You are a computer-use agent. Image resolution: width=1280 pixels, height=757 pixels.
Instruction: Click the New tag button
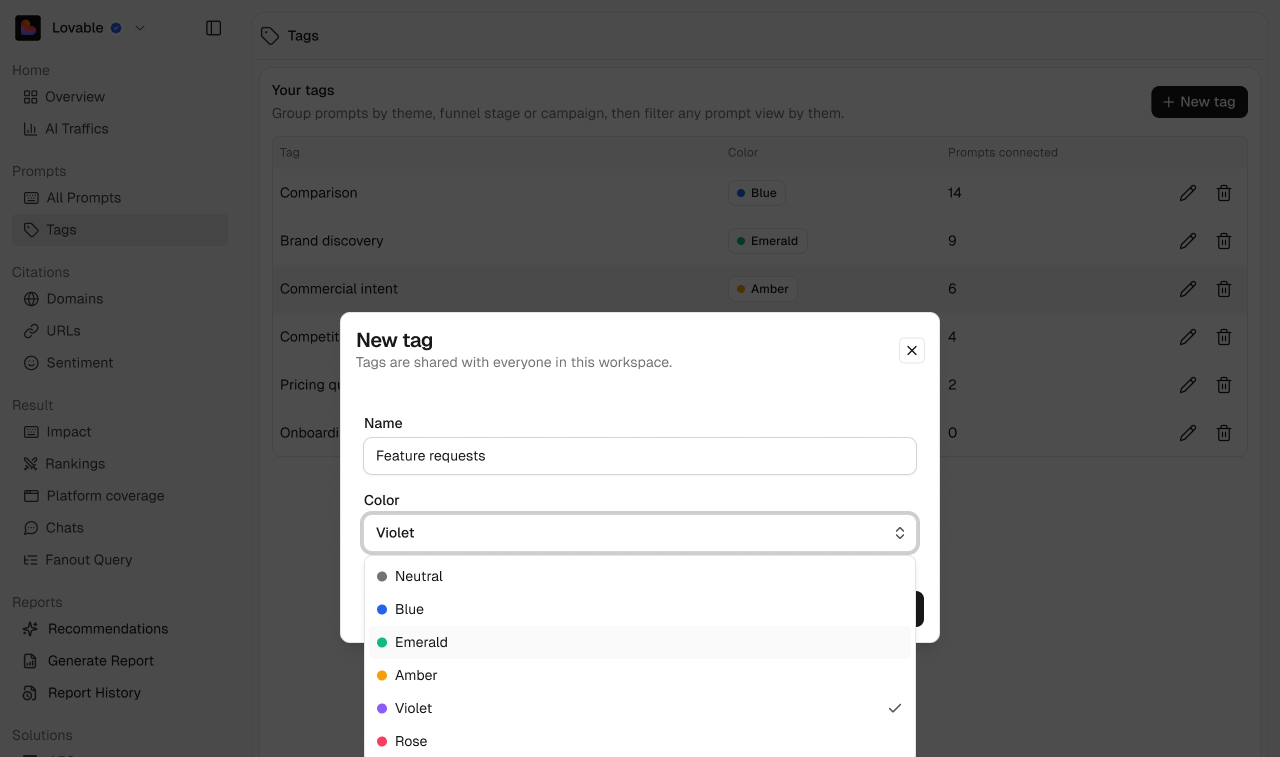click(1199, 102)
